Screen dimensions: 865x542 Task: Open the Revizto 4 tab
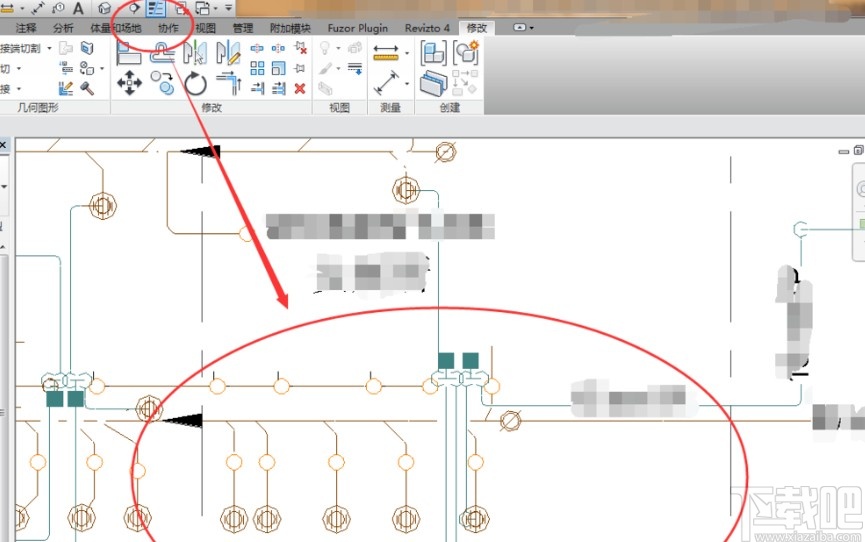click(427, 28)
